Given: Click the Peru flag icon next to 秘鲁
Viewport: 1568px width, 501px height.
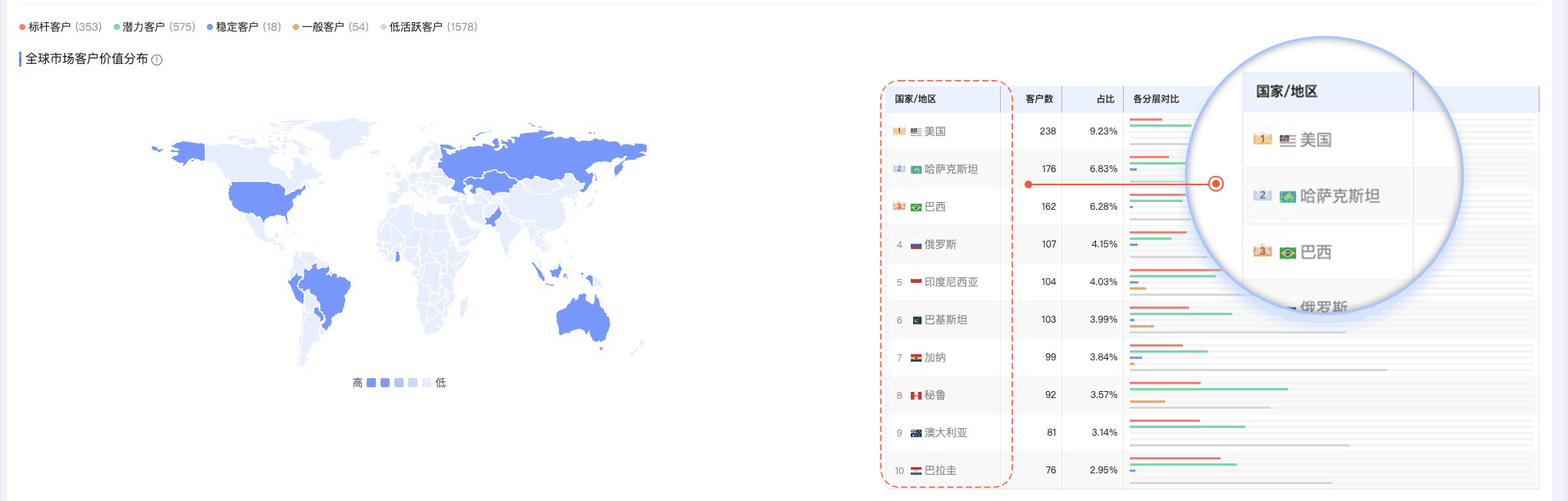Looking at the screenshot, I should click(x=915, y=394).
